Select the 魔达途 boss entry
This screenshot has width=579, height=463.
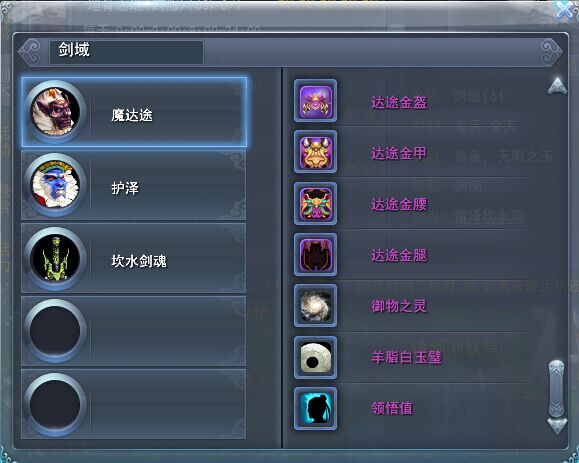tap(134, 112)
